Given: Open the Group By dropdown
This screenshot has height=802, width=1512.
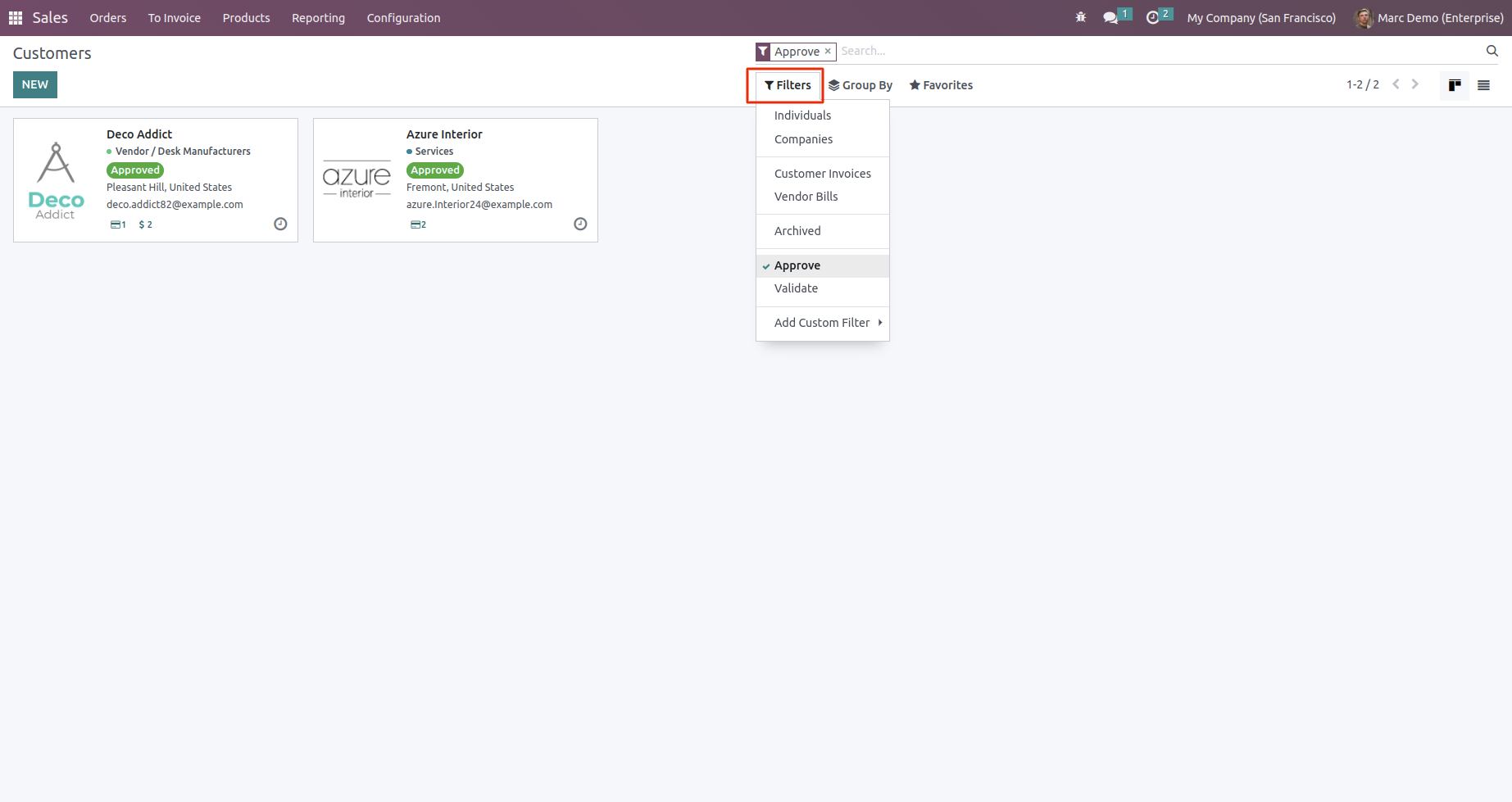Looking at the screenshot, I should coord(860,85).
